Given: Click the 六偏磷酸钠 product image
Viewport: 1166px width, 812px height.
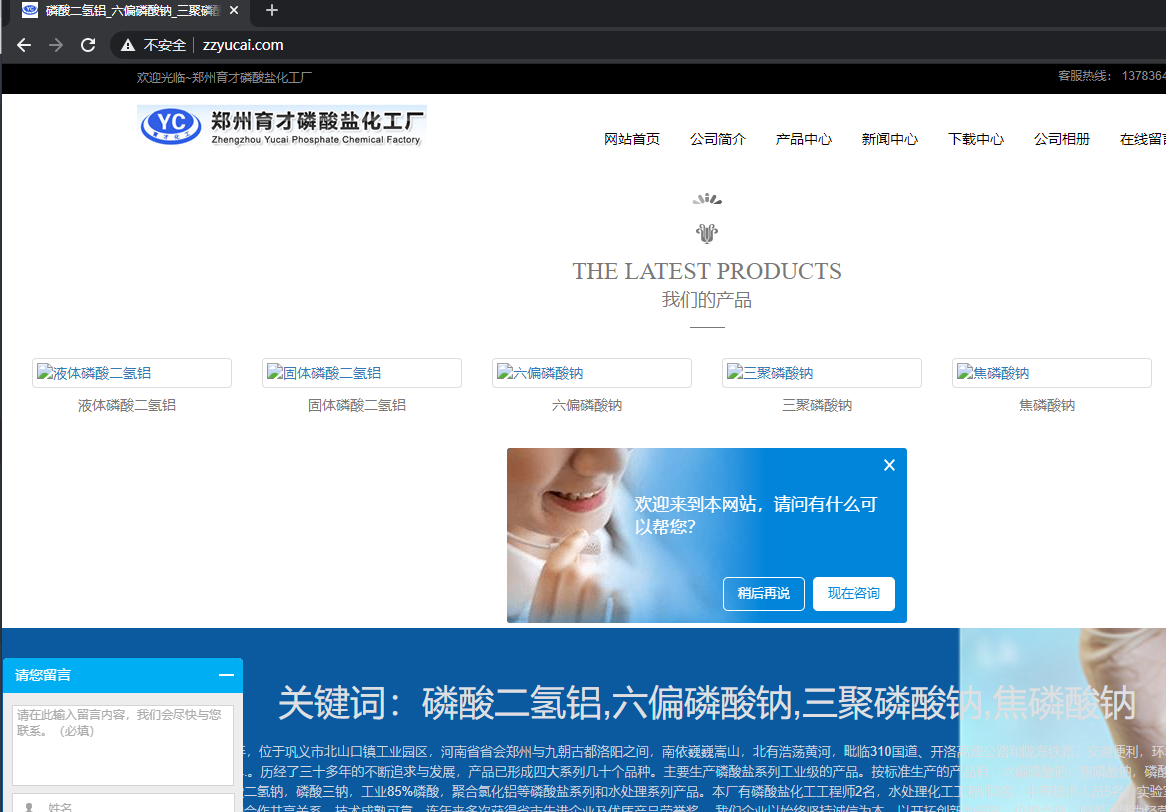Looking at the screenshot, I should click(592, 373).
